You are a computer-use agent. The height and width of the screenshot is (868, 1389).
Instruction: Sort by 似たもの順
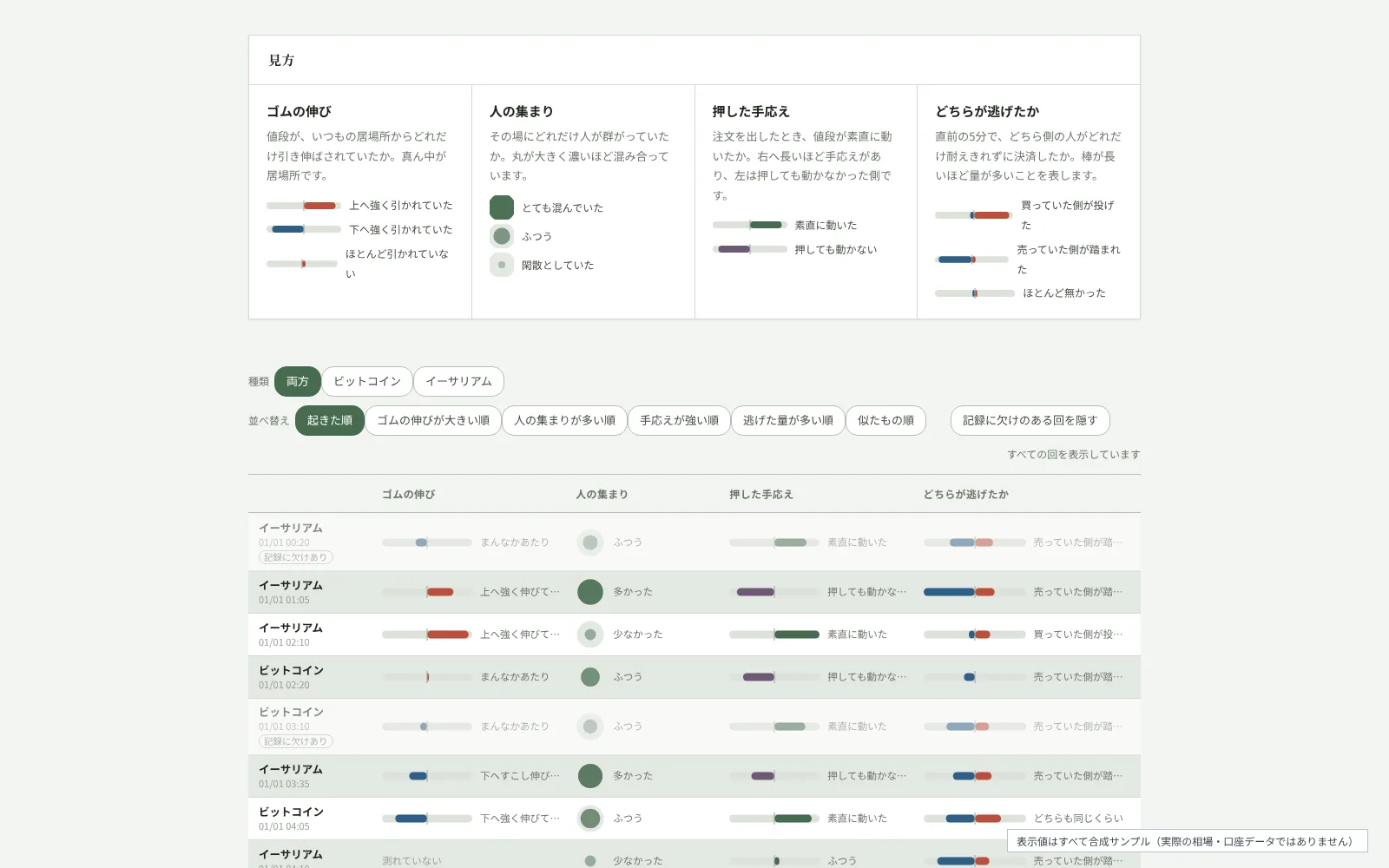click(x=885, y=420)
